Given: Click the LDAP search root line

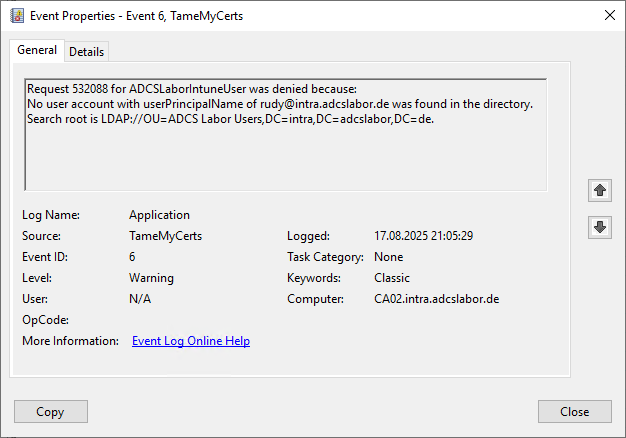Looking at the screenshot, I should click(x=230, y=119).
